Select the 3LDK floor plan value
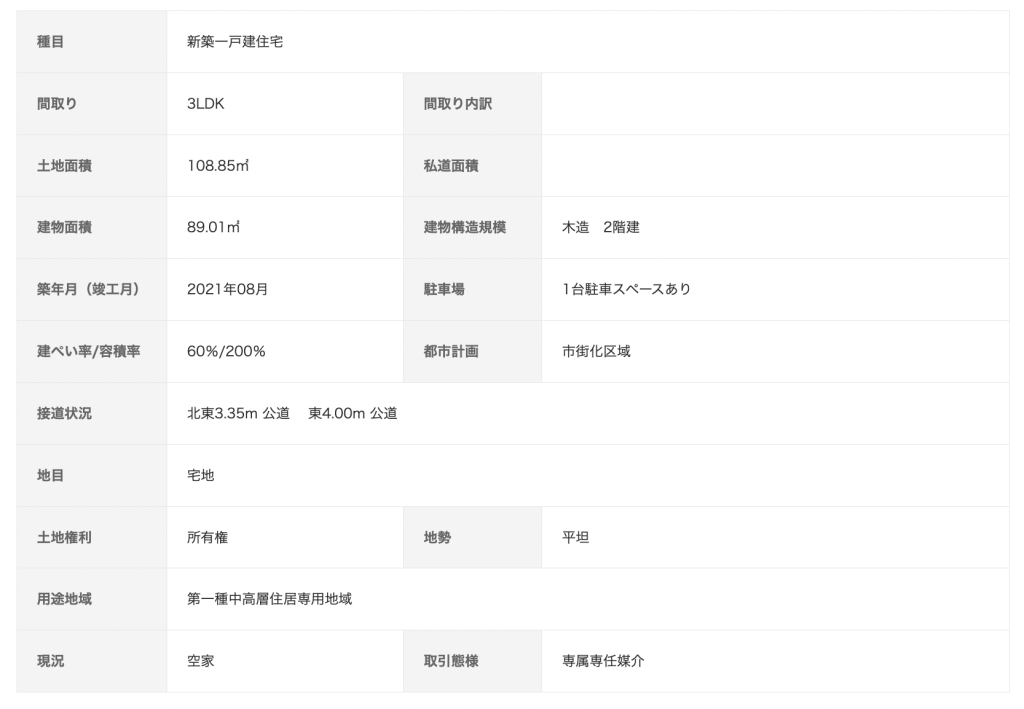The height and width of the screenshot is (709, 1024). 206,104
